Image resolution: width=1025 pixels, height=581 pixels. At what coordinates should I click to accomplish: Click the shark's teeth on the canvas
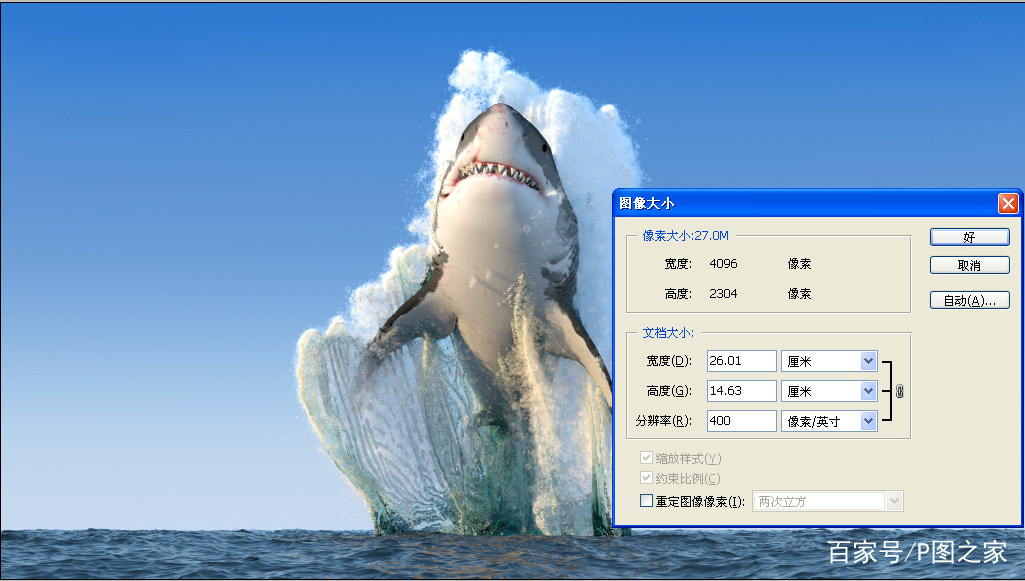tap(497, 174)
